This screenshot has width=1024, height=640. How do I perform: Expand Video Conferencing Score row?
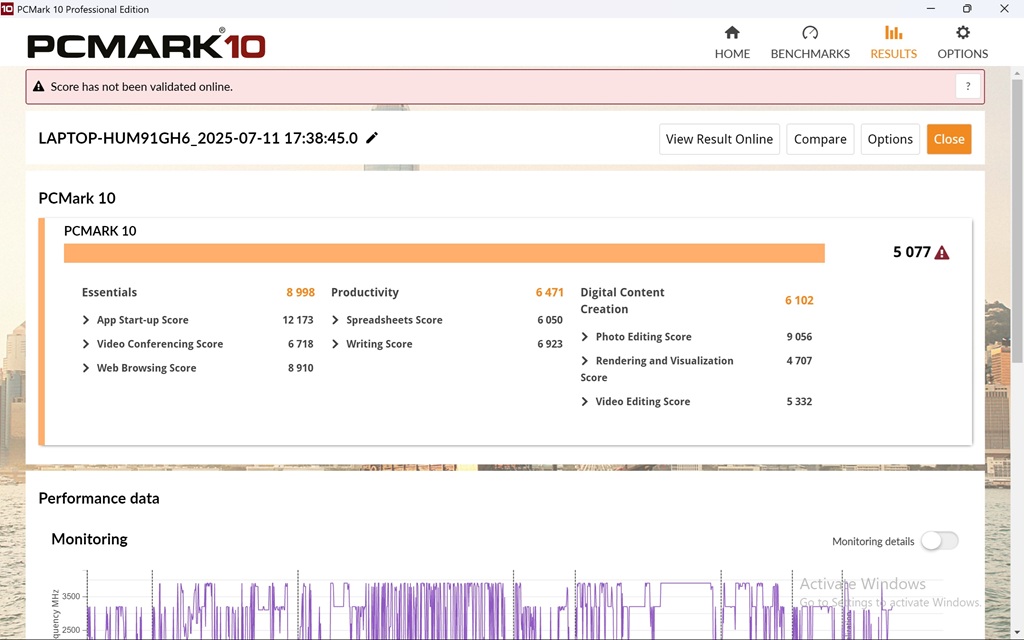tap(86, 344)
